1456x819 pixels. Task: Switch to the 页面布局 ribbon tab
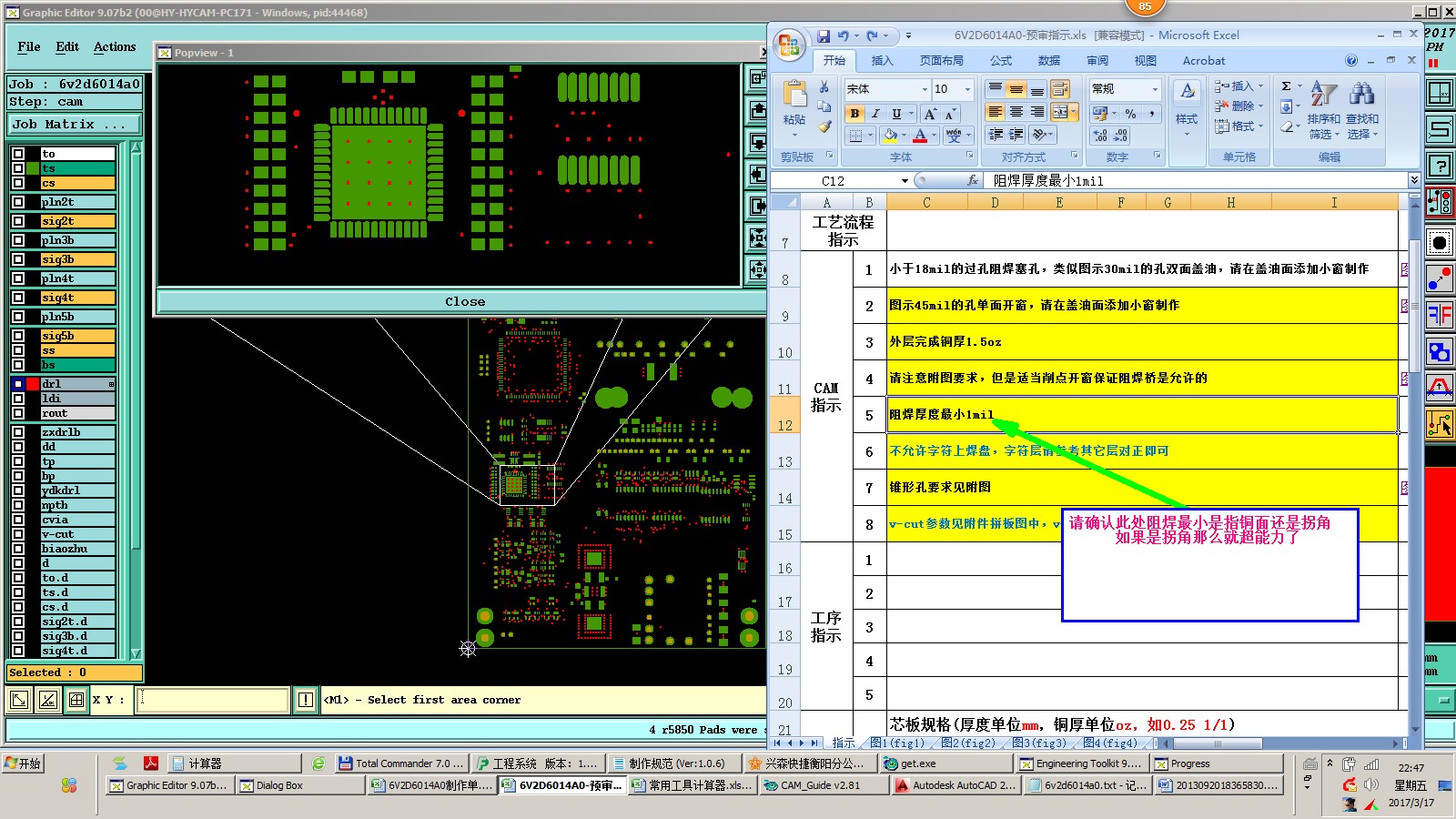(x=941, y=61)
